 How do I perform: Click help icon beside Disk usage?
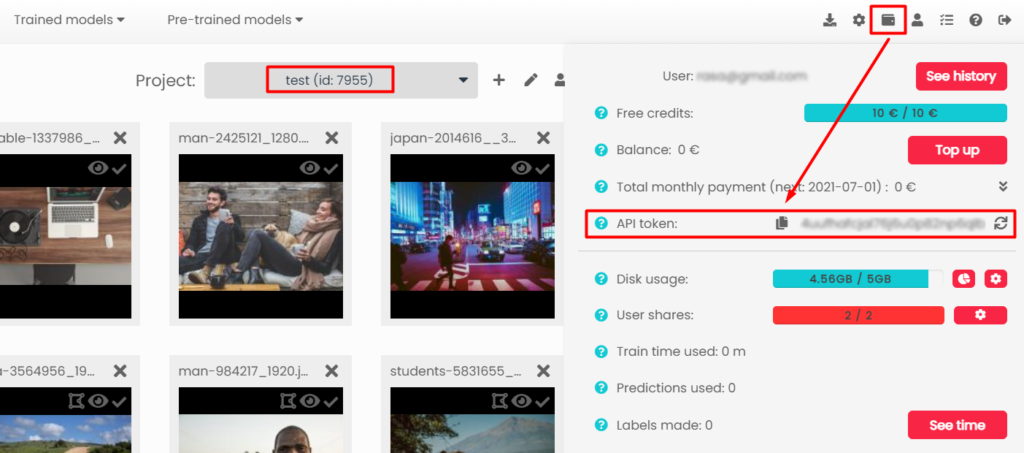click(x=601, y=279)
